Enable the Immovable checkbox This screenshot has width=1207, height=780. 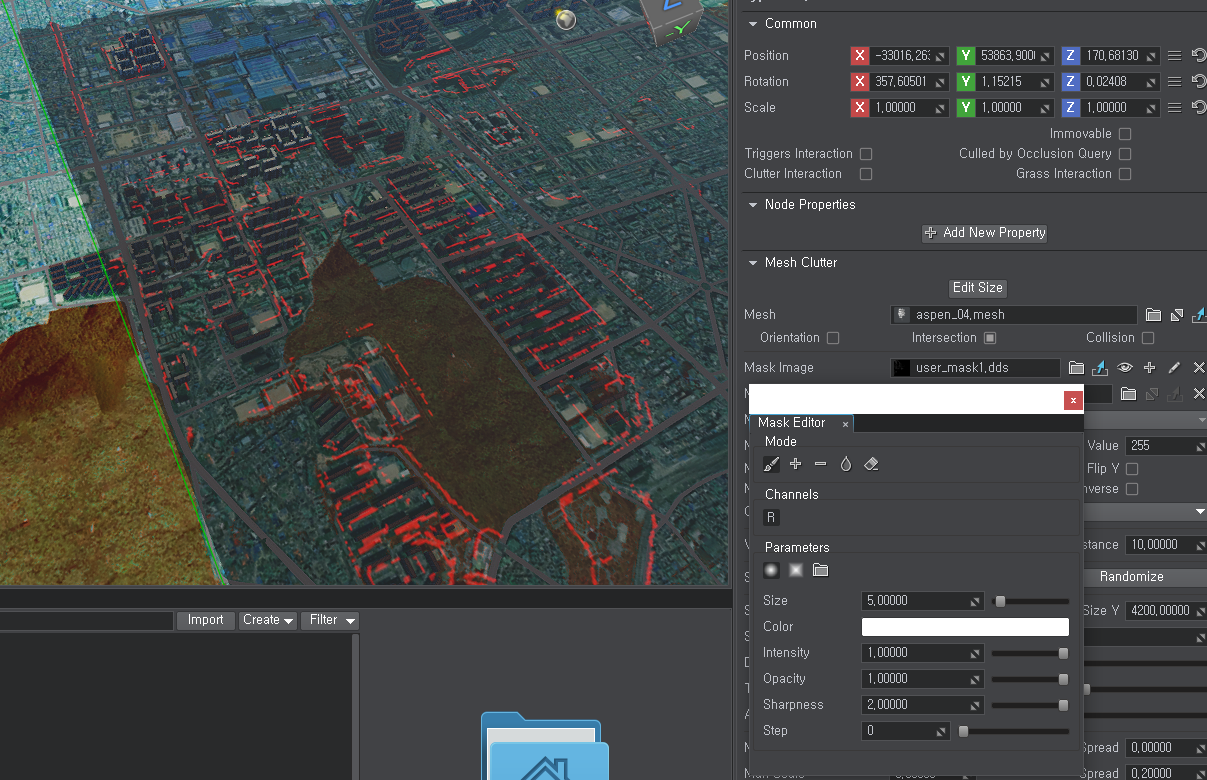[1125, 134]
